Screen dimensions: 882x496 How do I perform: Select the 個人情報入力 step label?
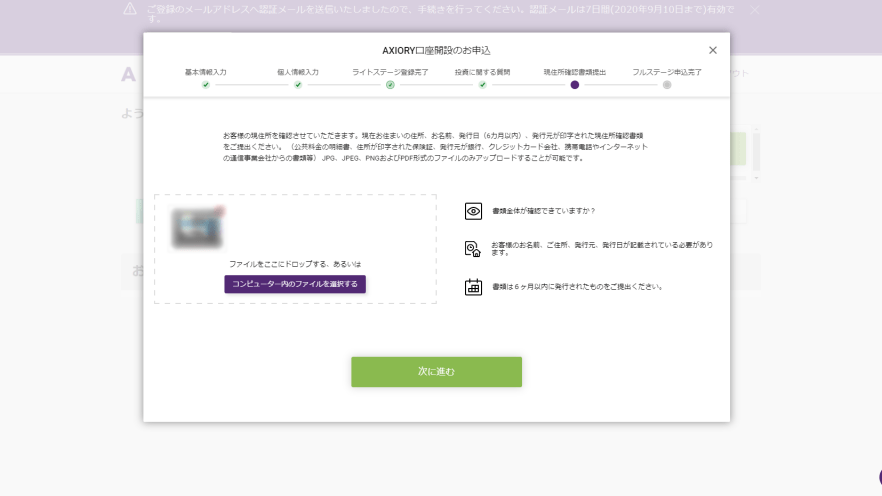pyautogui.click(x=297, y=72)
